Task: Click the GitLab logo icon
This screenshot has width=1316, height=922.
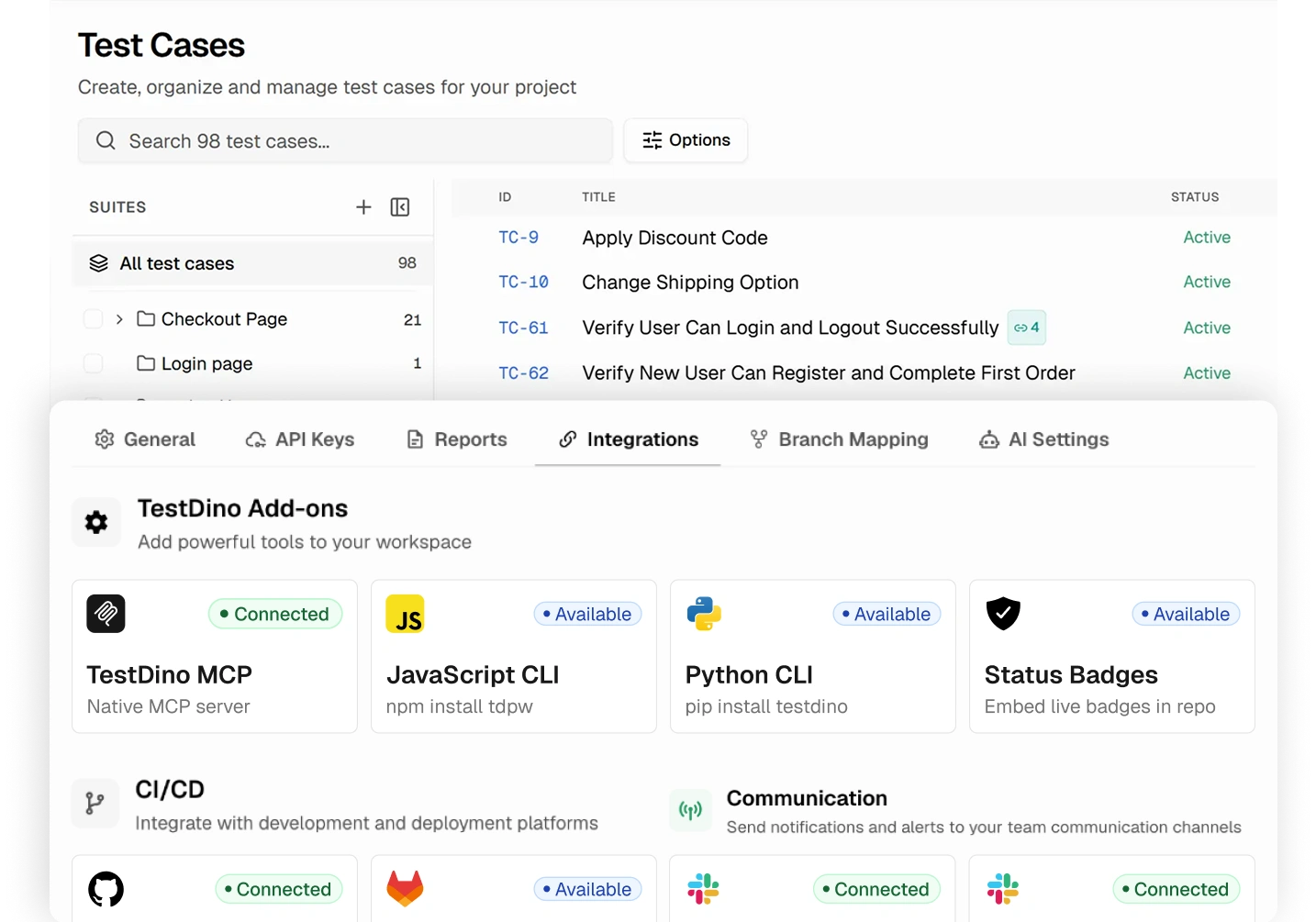Action: 405,889
